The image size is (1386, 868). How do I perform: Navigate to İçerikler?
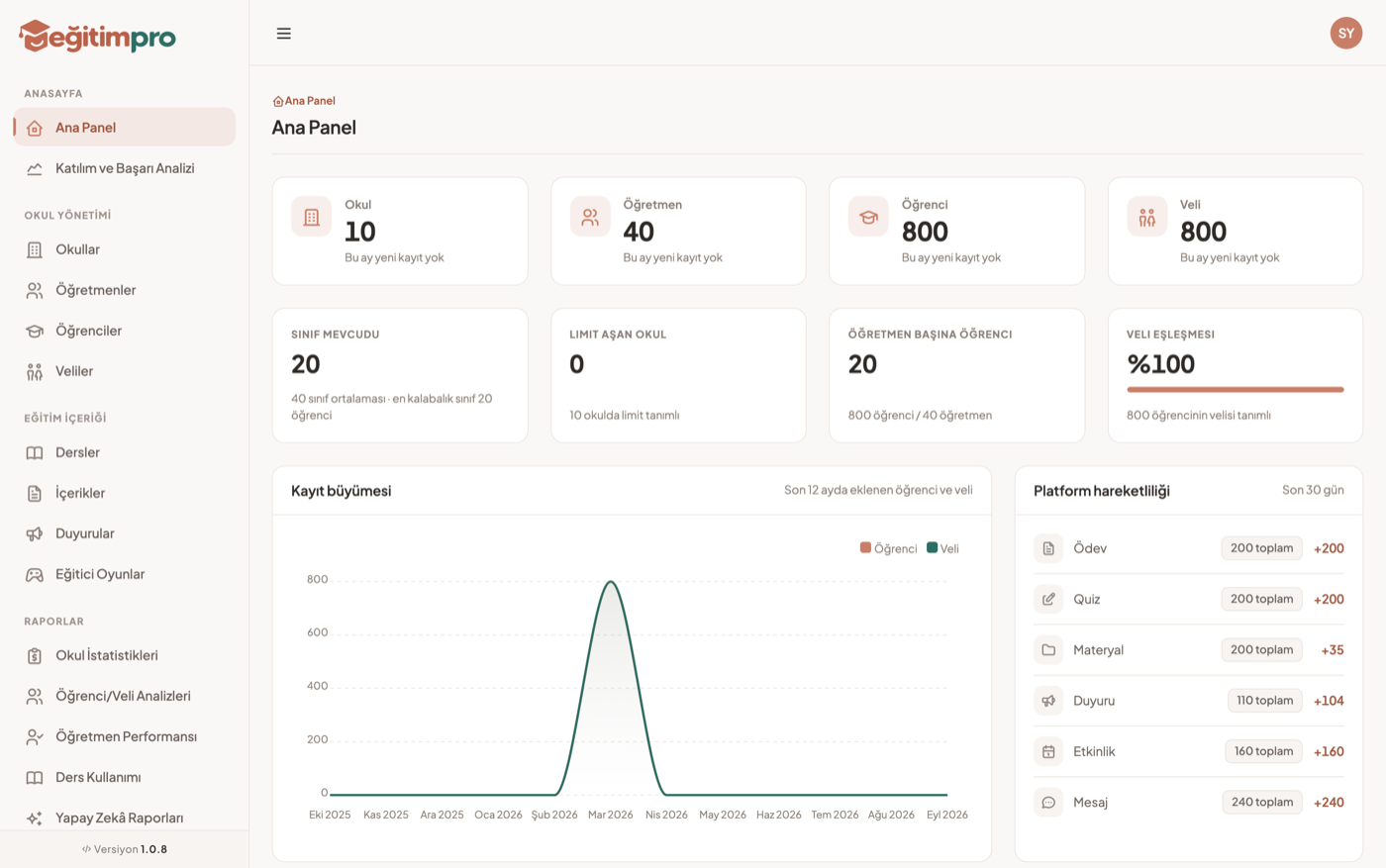coord(125,493)
